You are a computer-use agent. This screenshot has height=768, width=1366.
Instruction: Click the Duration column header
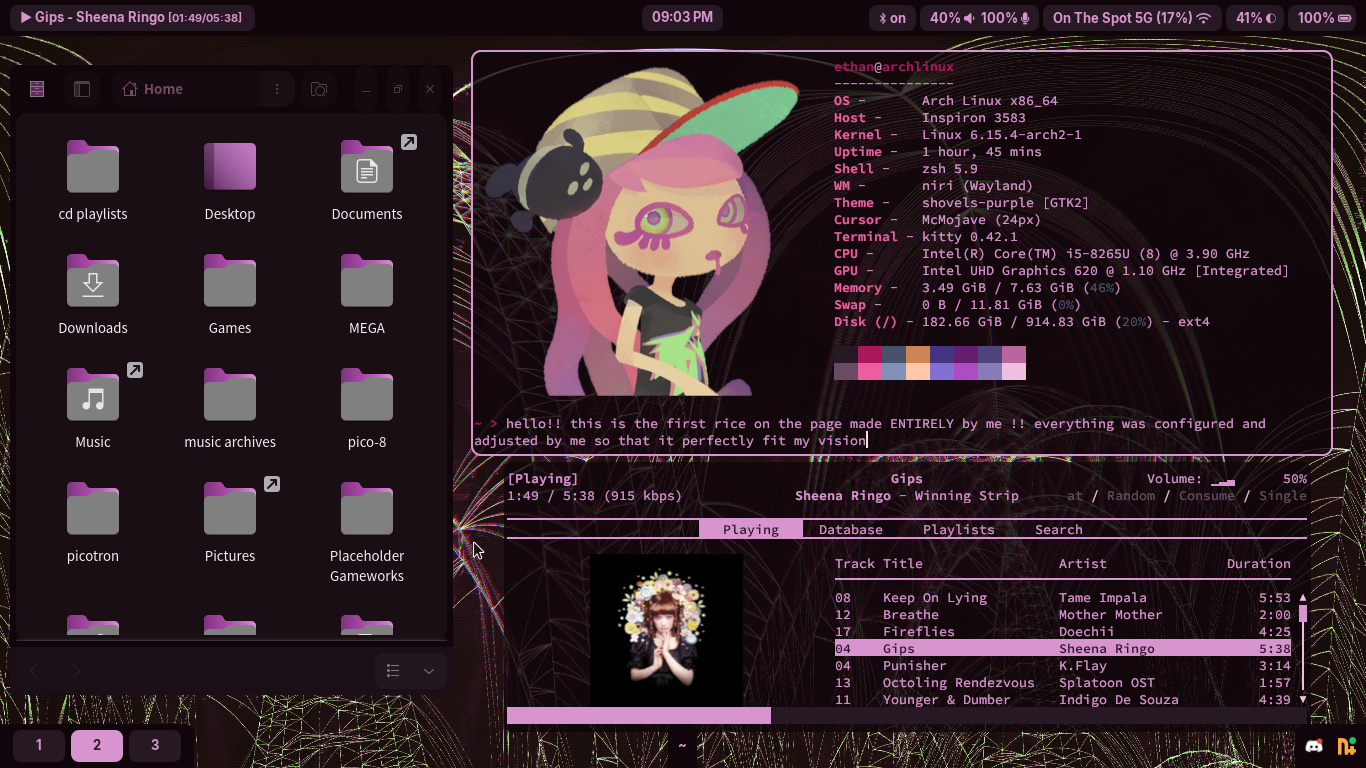(x=1259, y=564)
